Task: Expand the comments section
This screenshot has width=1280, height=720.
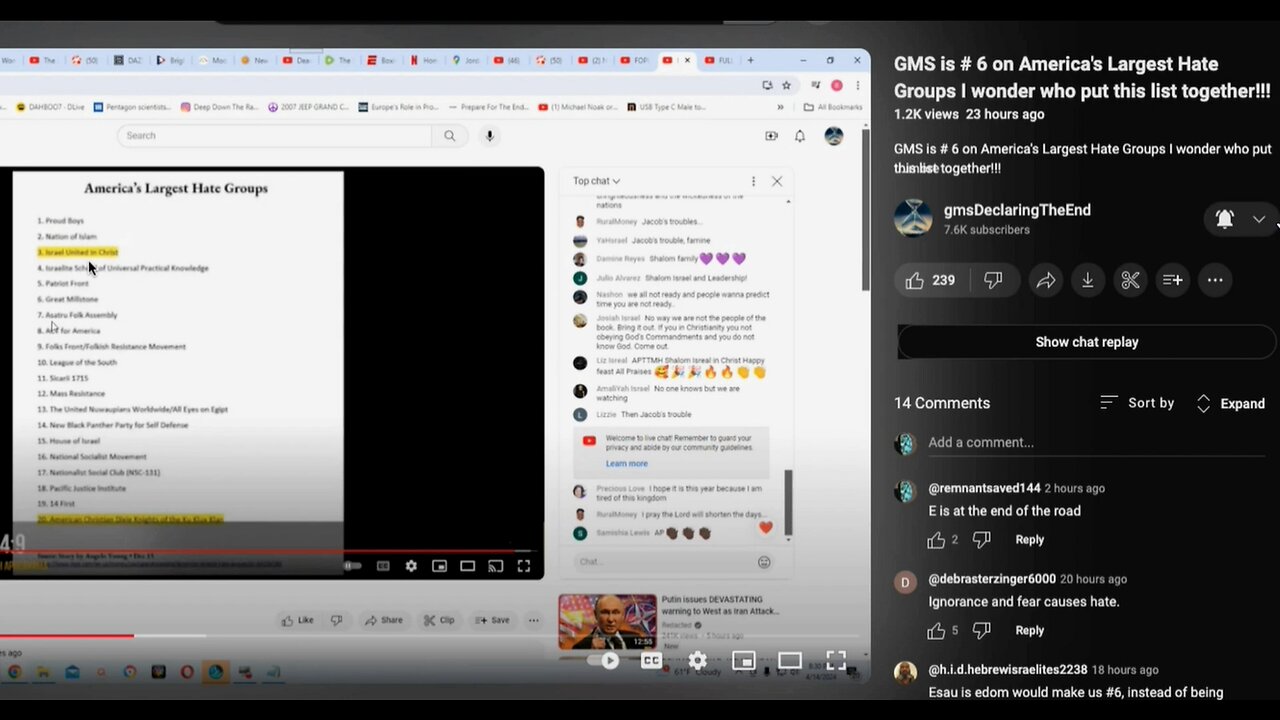Action: pyautogui.click(x=1230, y=403)
